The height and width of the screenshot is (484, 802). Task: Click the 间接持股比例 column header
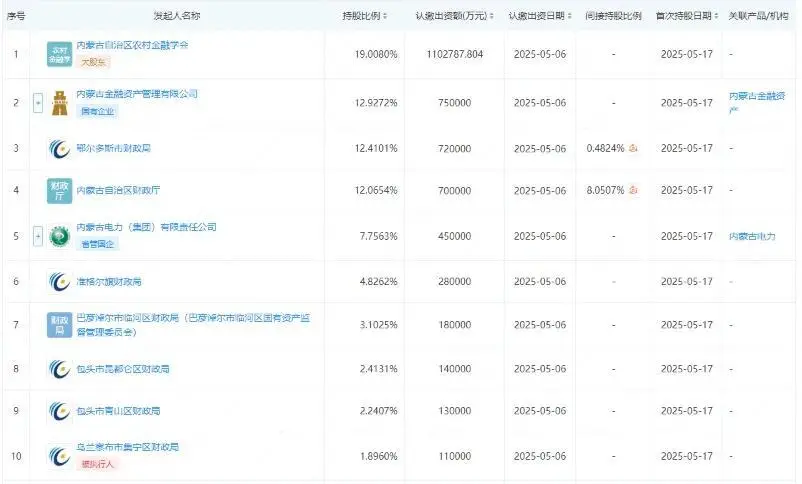(614, 16)
